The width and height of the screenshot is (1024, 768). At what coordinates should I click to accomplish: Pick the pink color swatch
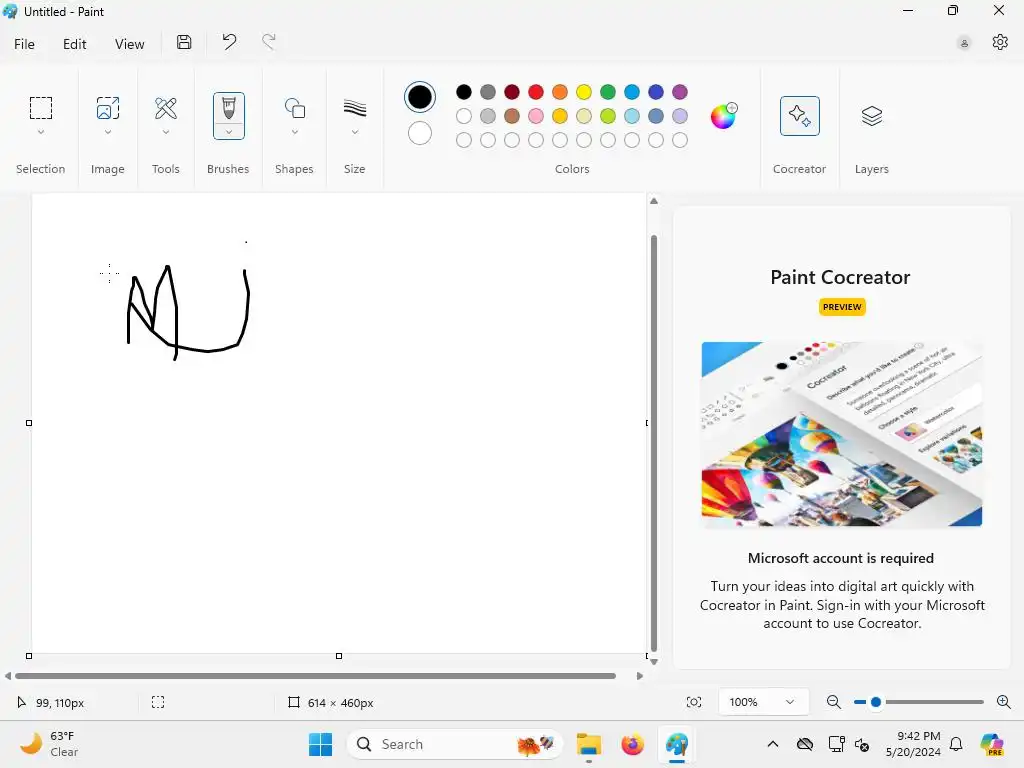(536, 116)
